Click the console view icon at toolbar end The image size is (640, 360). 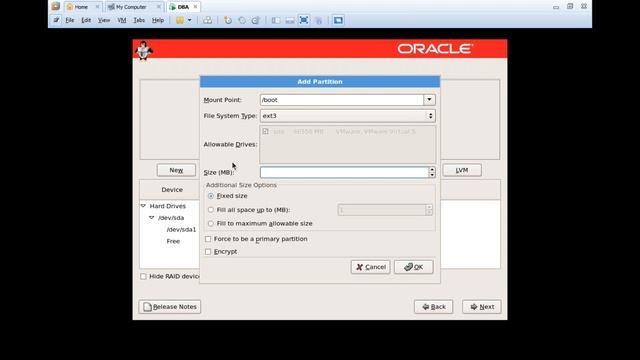[x=338, y=20]
